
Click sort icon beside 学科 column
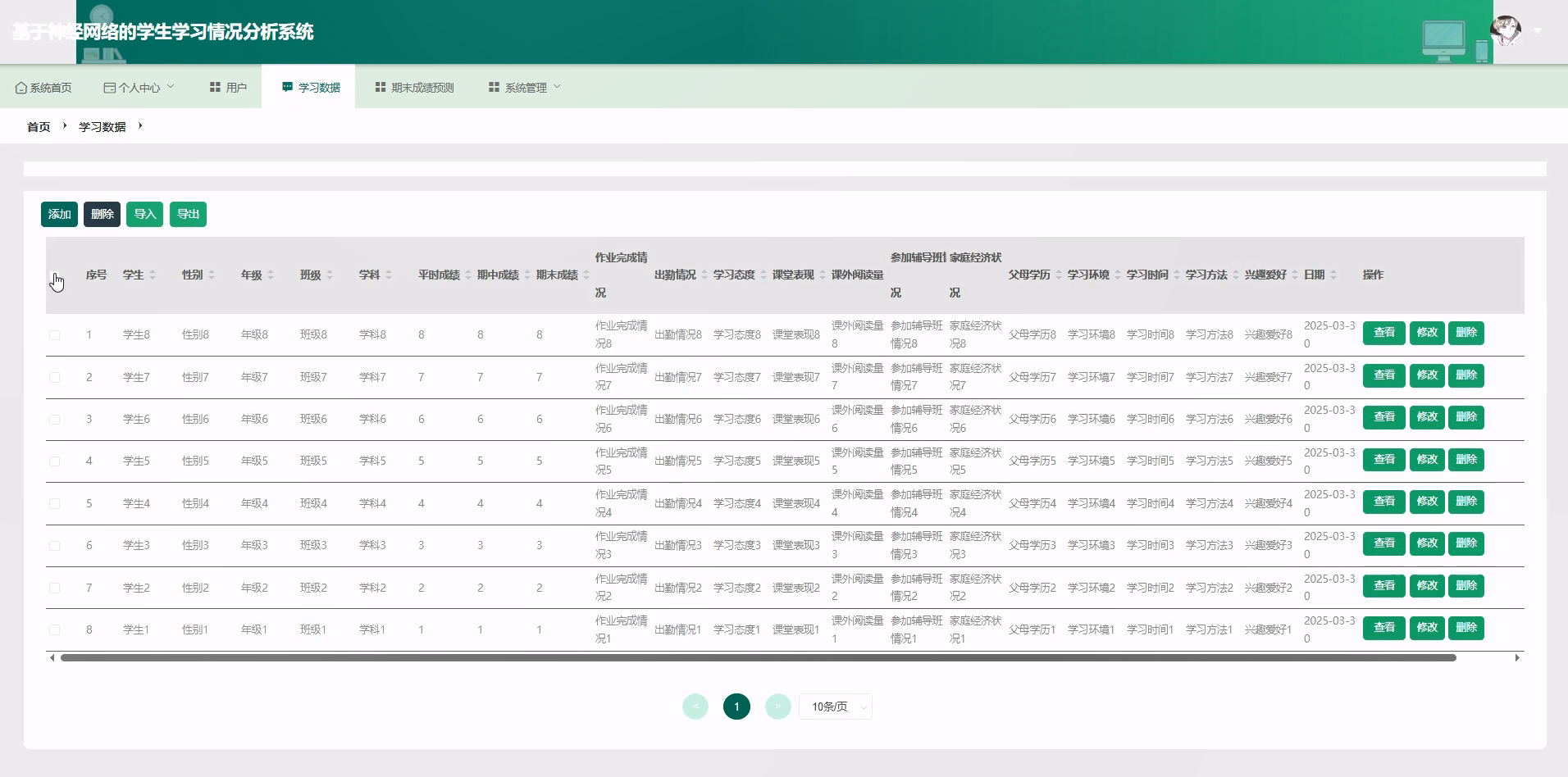389,275
